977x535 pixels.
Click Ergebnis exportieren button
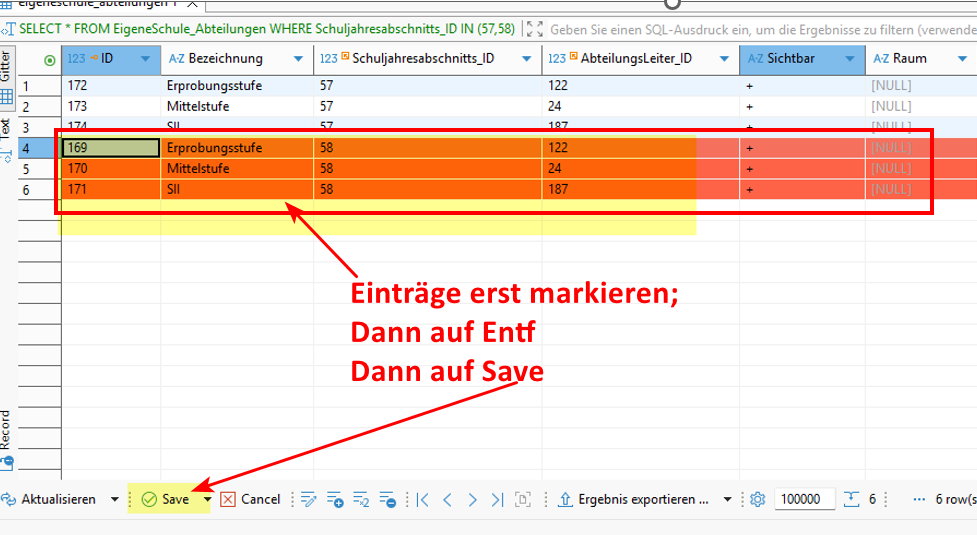pos(634,499)
